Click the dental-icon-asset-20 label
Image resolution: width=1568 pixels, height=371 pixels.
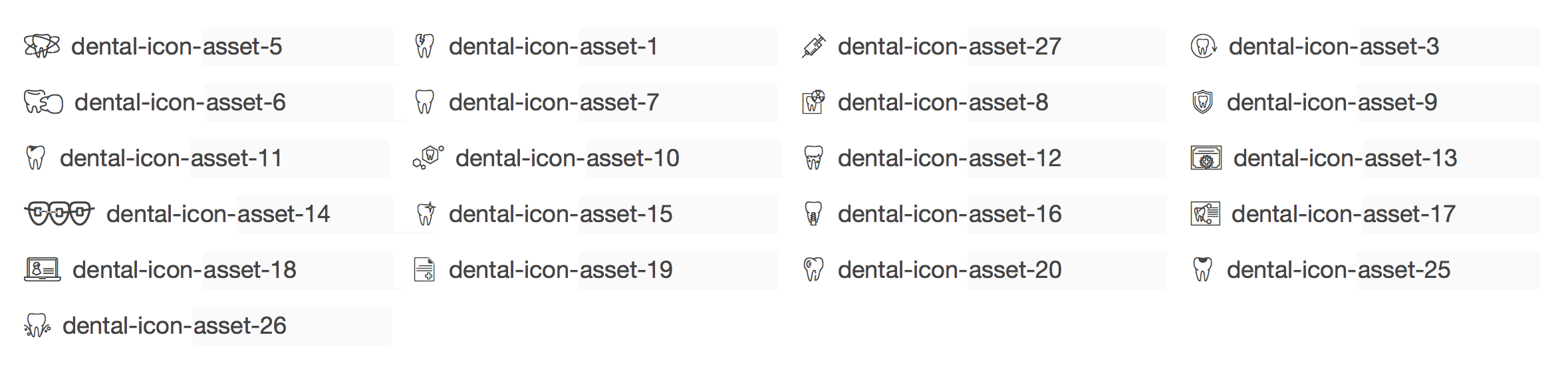tap(950, 270)
